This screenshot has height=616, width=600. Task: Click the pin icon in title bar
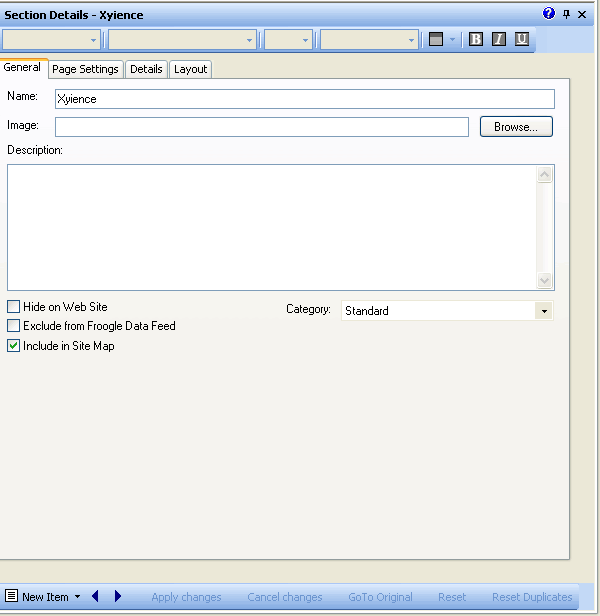[566, 14]
